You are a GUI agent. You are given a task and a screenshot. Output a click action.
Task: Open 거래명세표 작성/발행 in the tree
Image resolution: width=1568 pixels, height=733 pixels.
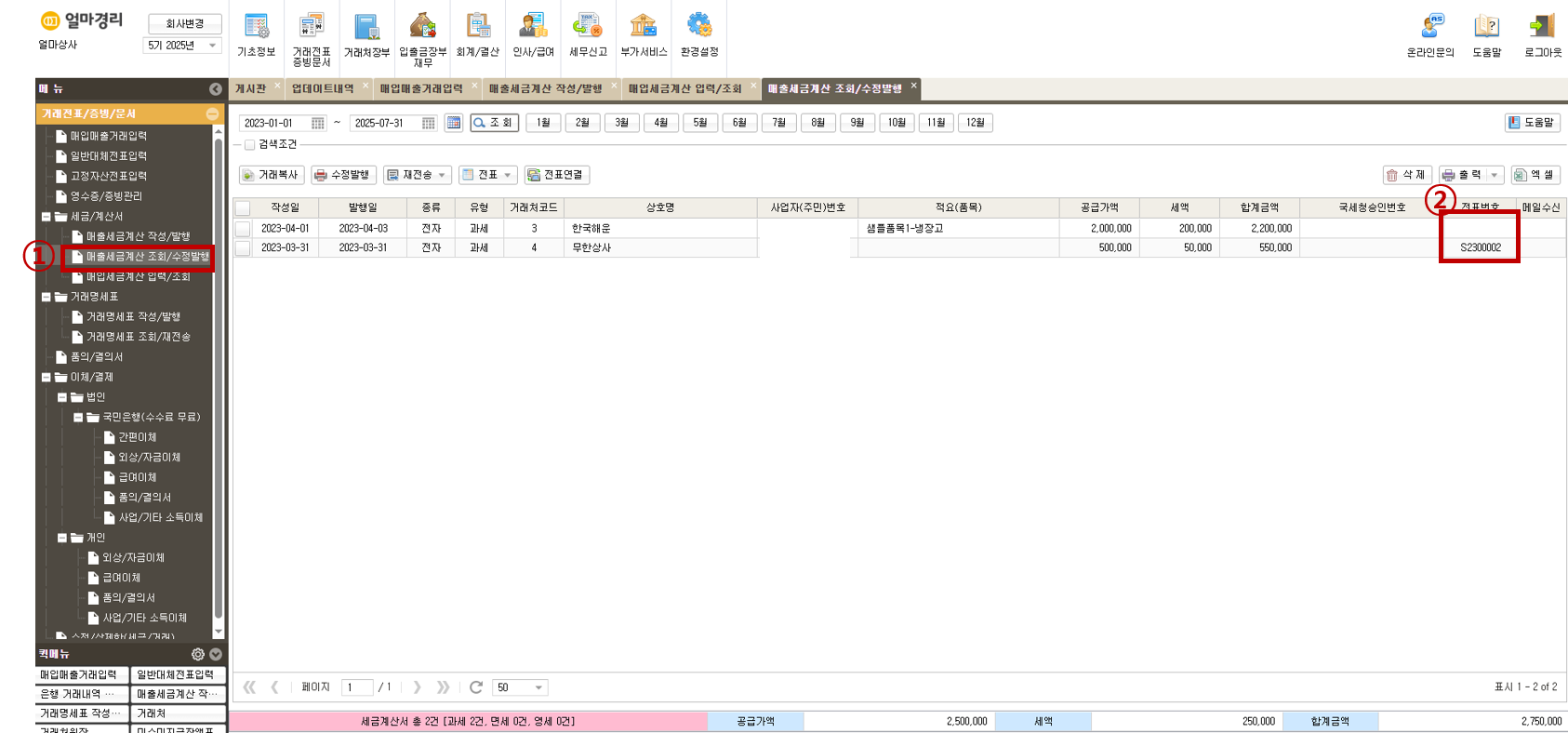pos(133,317)
